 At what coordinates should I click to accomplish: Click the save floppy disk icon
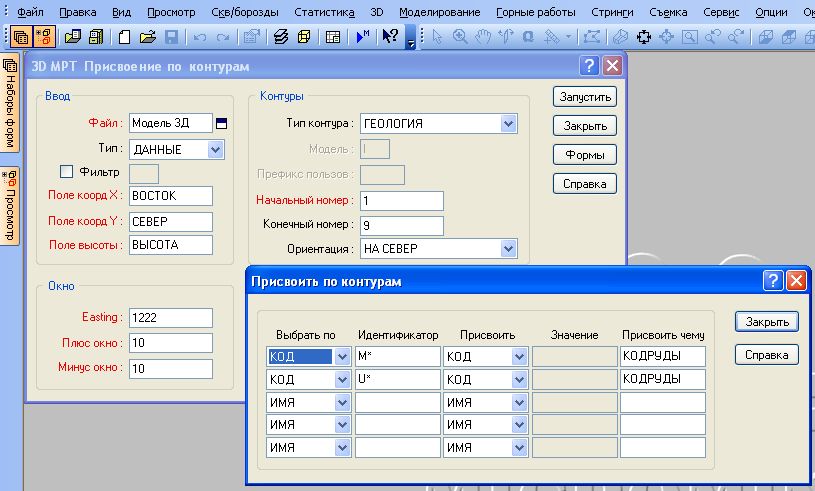pos(172,37)
